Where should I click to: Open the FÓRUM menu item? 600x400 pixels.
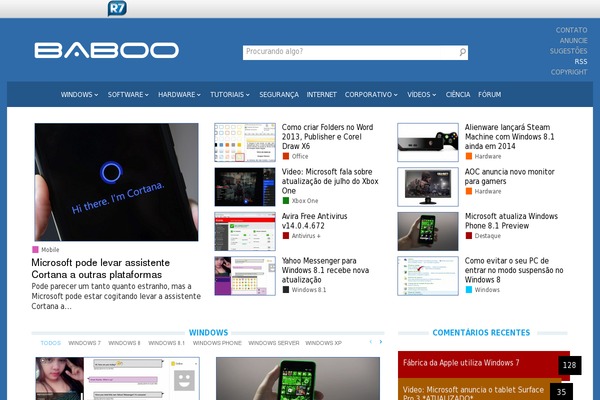(489, 95)
